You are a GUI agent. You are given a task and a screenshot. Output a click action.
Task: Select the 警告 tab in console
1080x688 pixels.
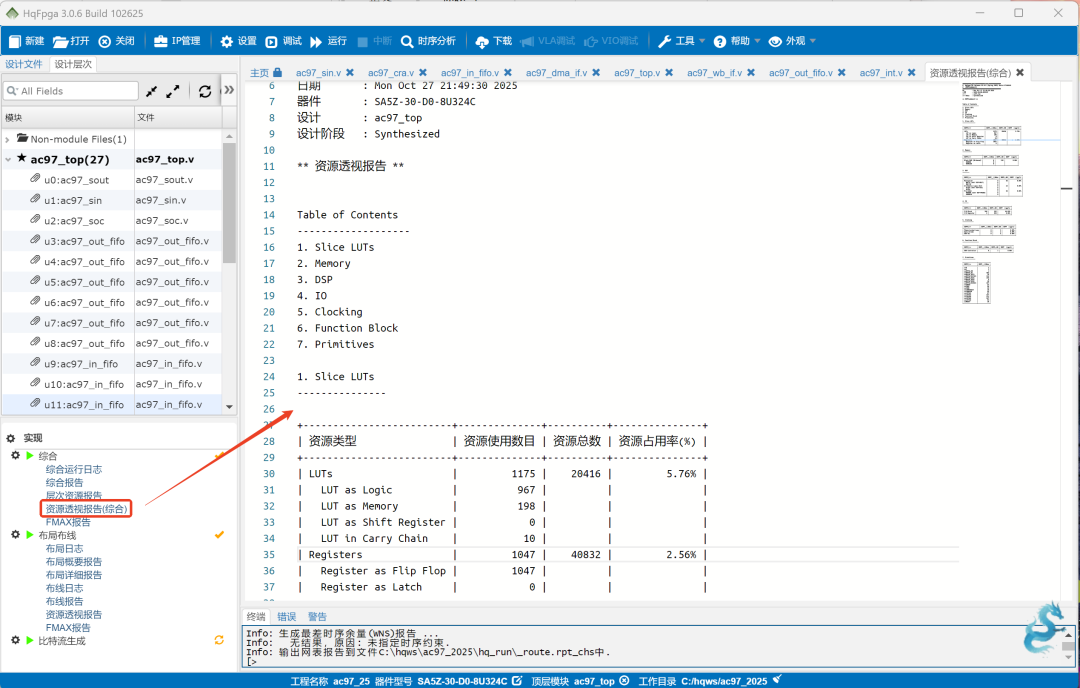click(318, 616)
